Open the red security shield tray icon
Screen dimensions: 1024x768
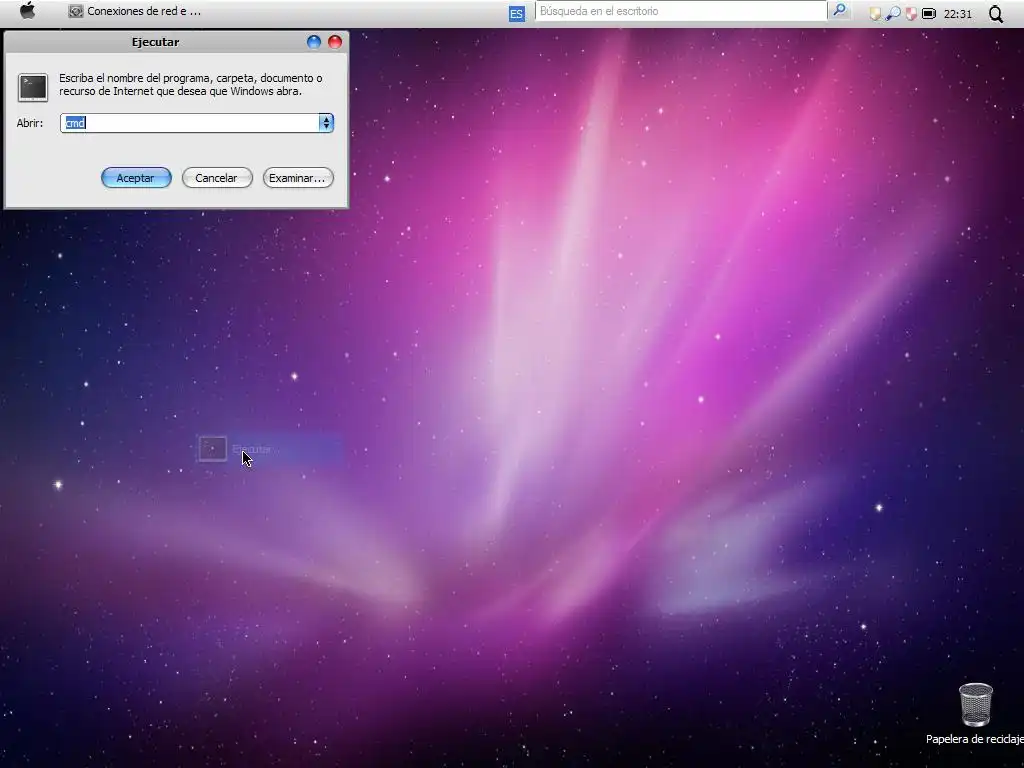tap(911, 14)
